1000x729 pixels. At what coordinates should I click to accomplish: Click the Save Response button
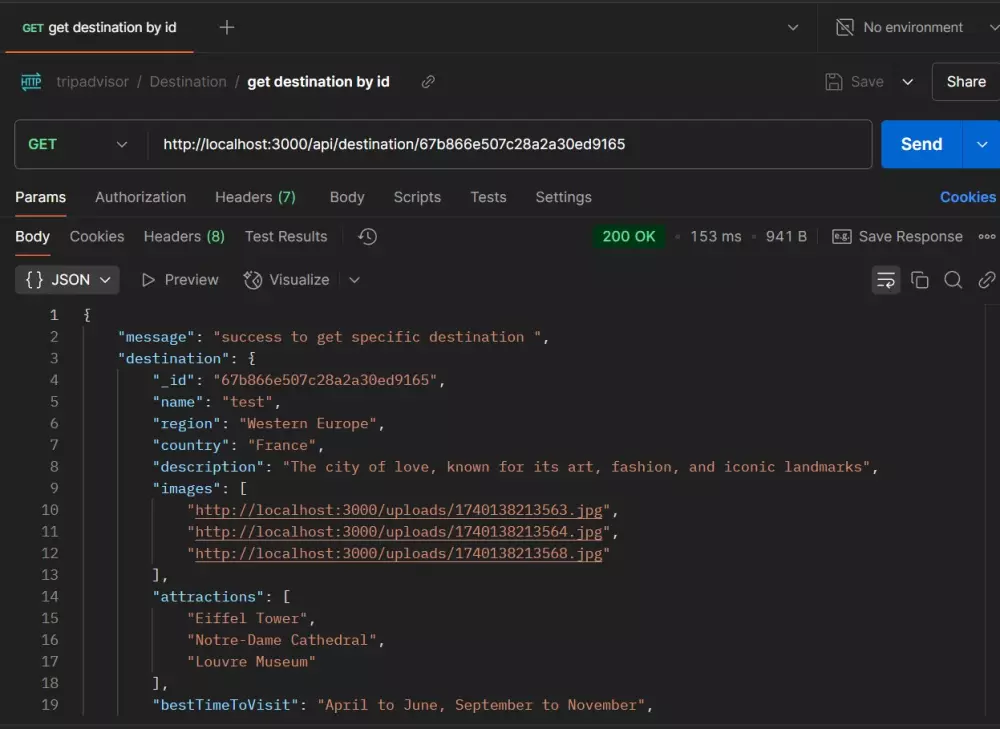tap(897, 237)
